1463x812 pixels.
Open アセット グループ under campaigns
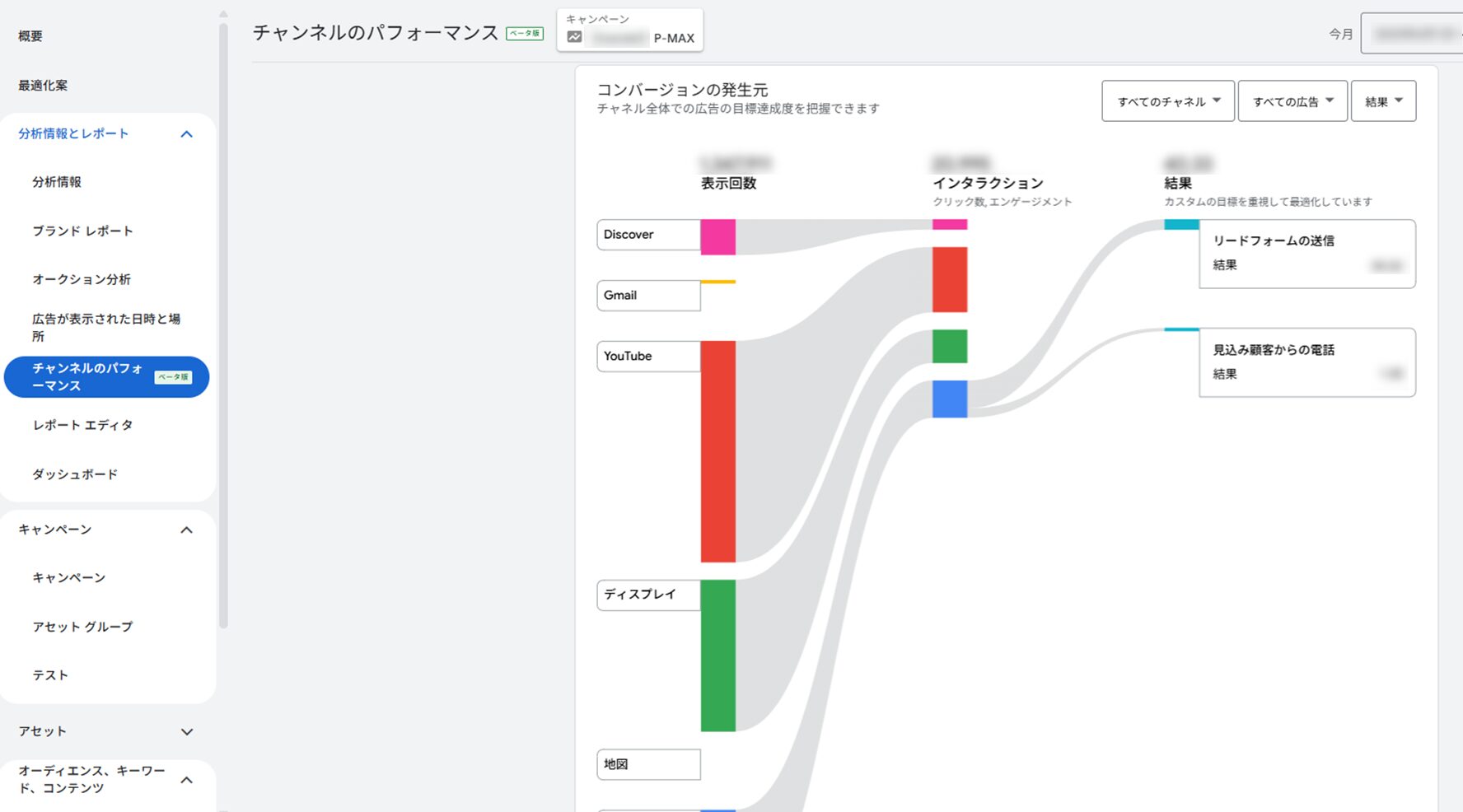click(x=82, y=627)
